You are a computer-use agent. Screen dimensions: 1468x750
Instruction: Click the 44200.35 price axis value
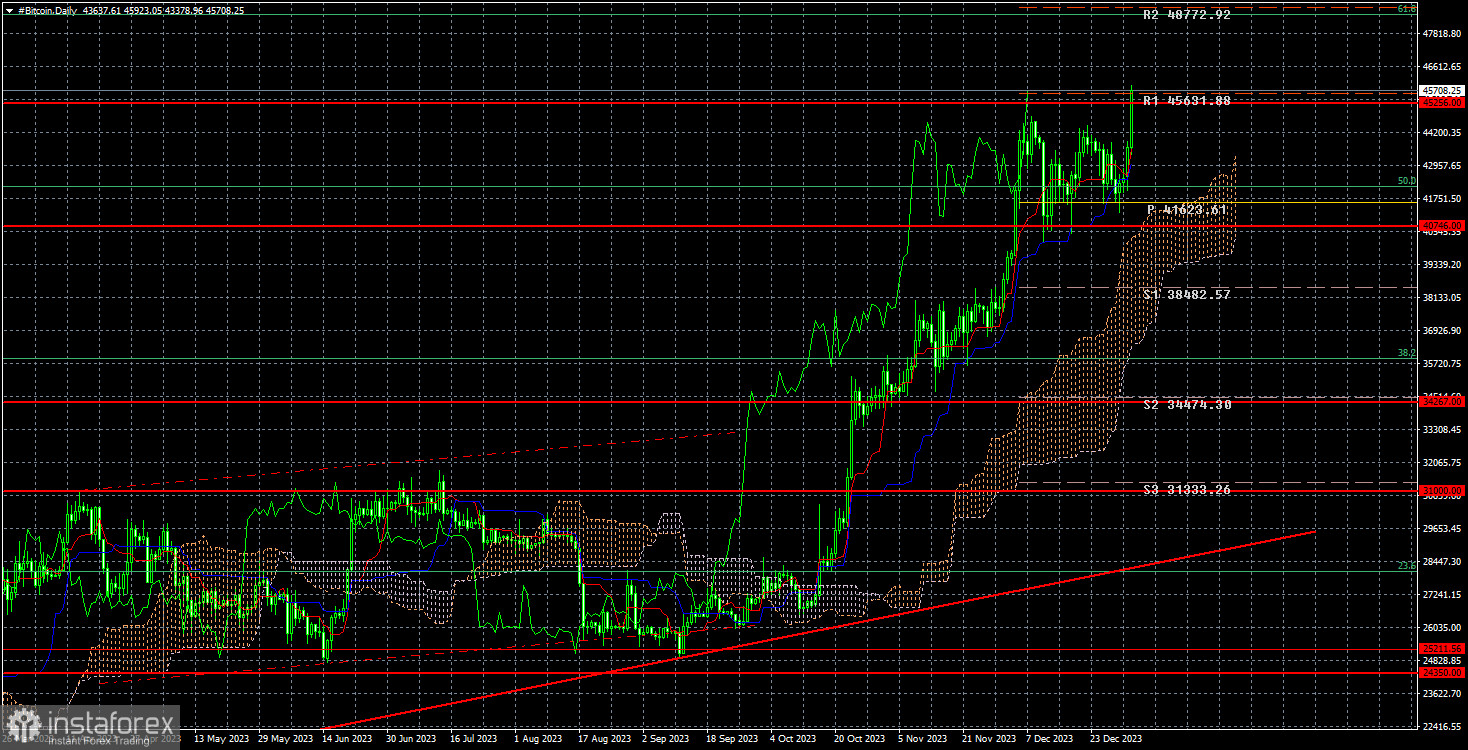pyautogui.click(x=1442, y=133)
